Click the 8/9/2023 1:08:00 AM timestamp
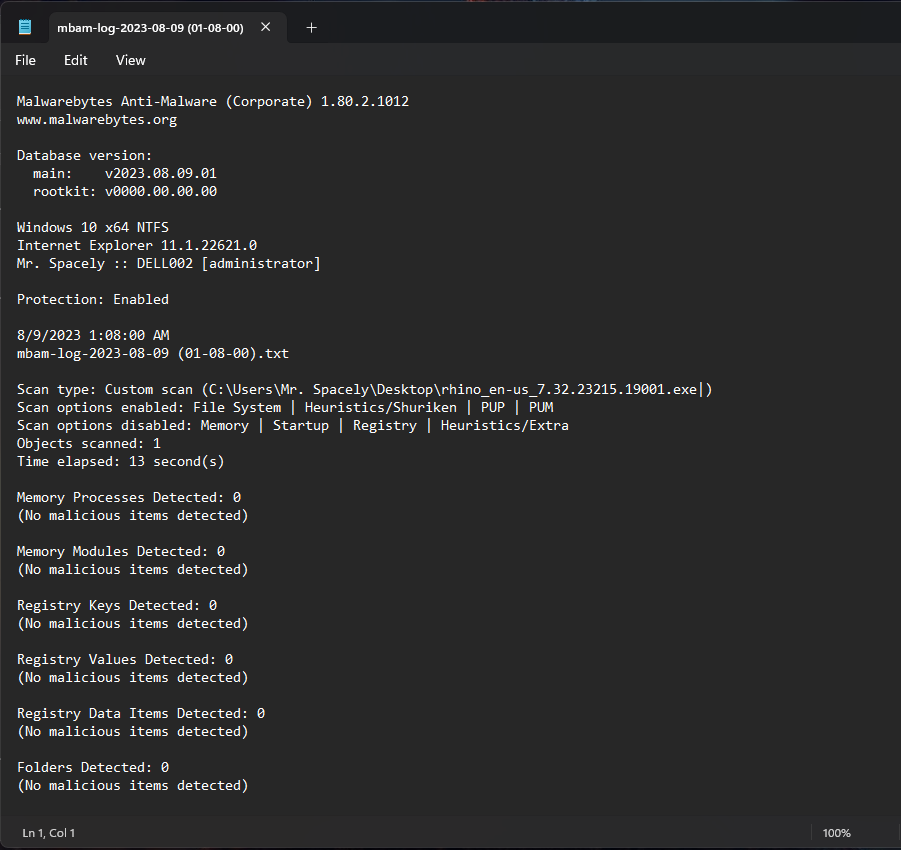Image resolution: width=901 pixels, height=850 pixels. [93, 335]
